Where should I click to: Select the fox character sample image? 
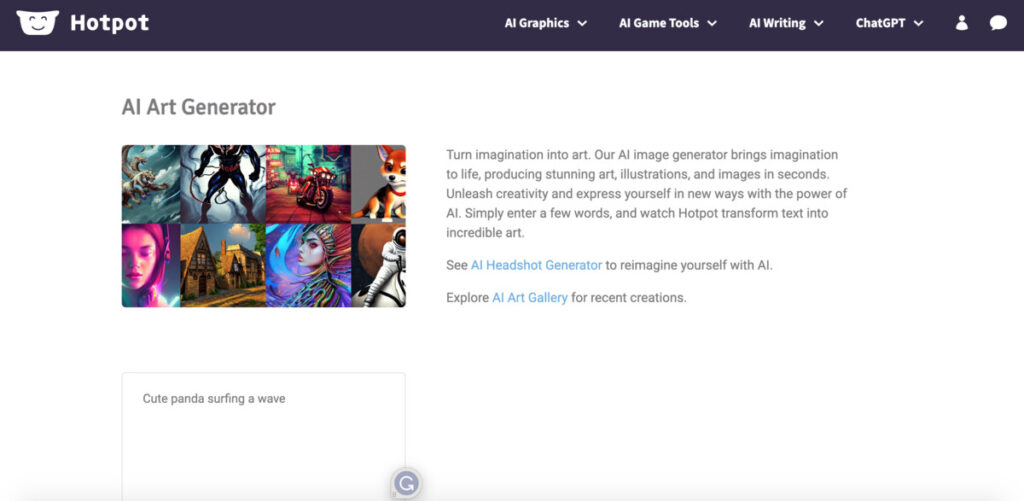378,183
